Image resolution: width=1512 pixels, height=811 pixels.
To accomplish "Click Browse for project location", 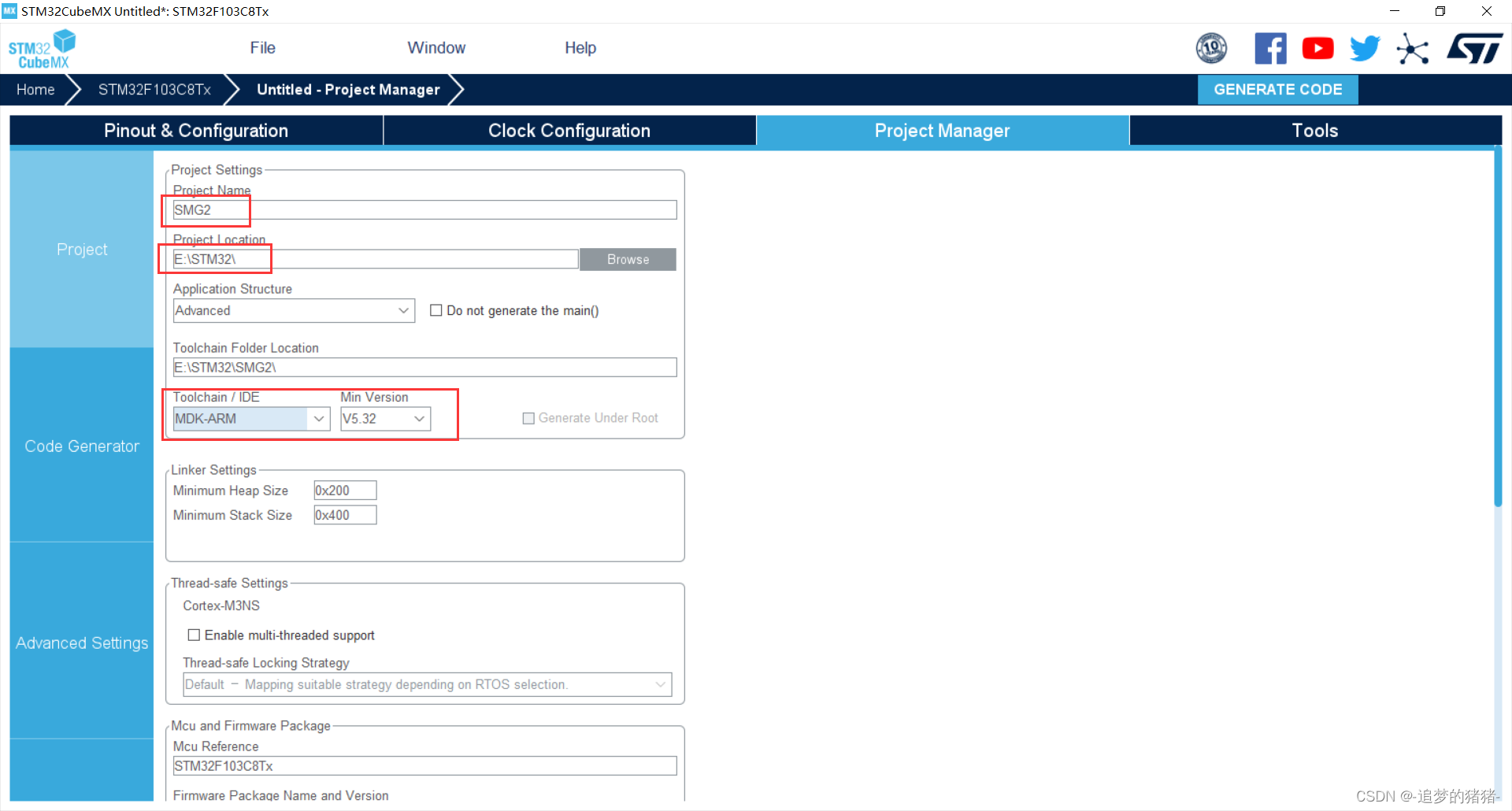I will (x=628, y=259).
